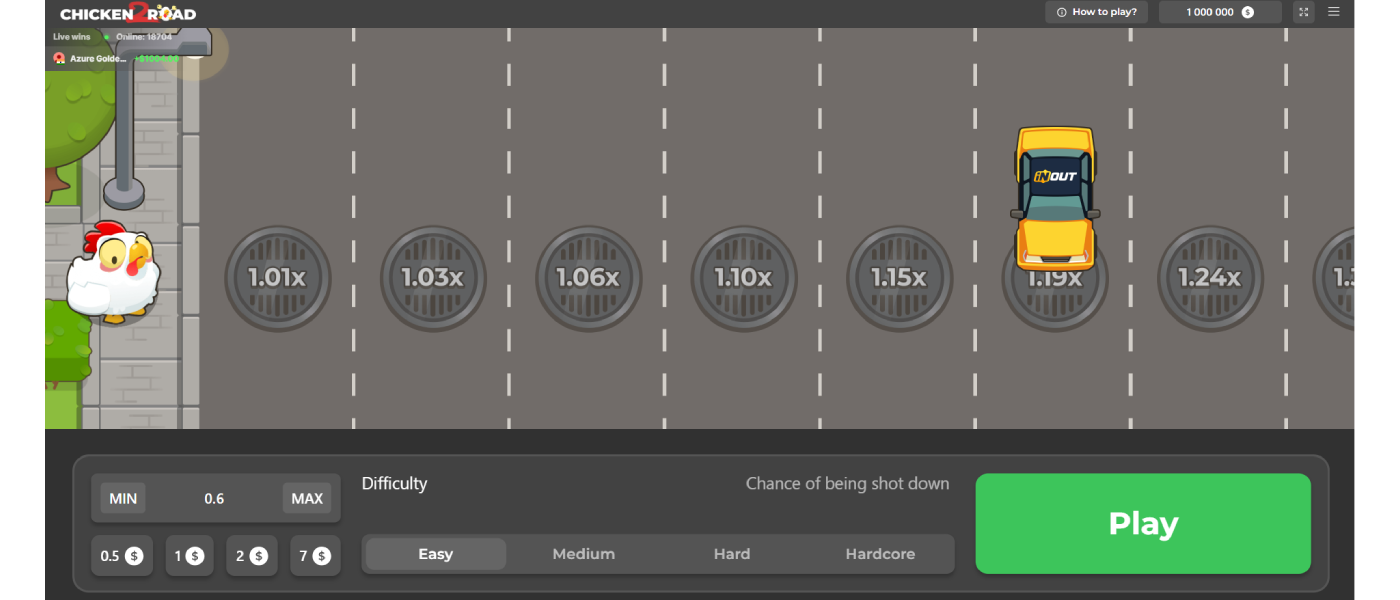Click the 1.24x manhole multiplier
The height and width of the screenshot is (600, 1400).
pos(1210,278)
